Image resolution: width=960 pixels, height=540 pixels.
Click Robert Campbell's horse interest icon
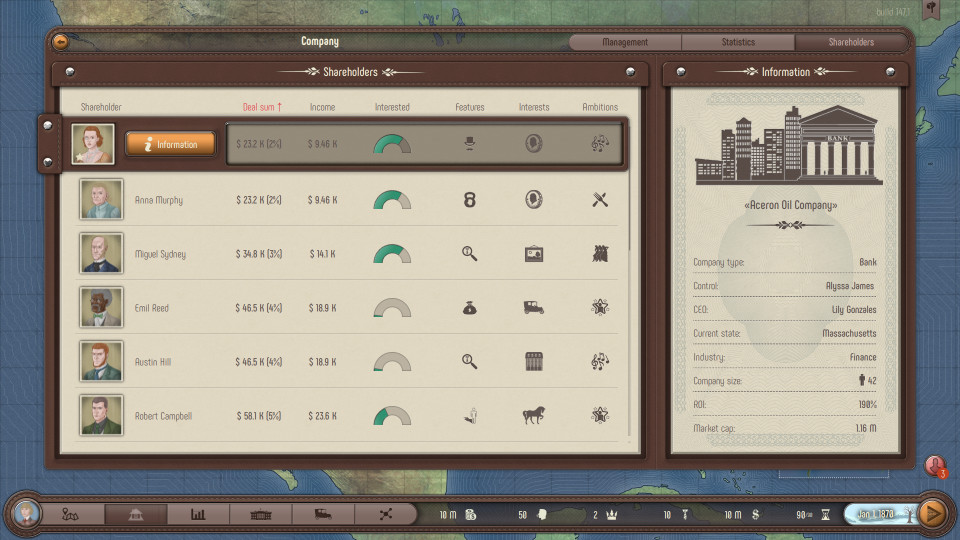tap(534, 415)
